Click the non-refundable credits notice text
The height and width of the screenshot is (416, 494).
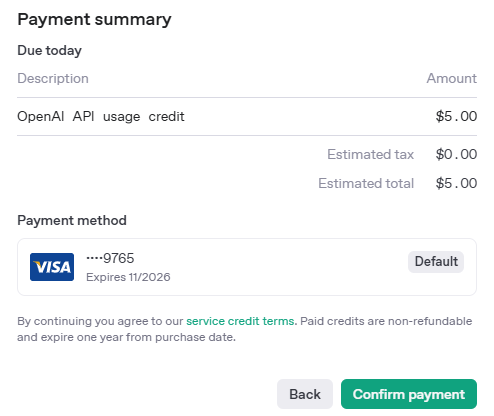click(386, 321)
